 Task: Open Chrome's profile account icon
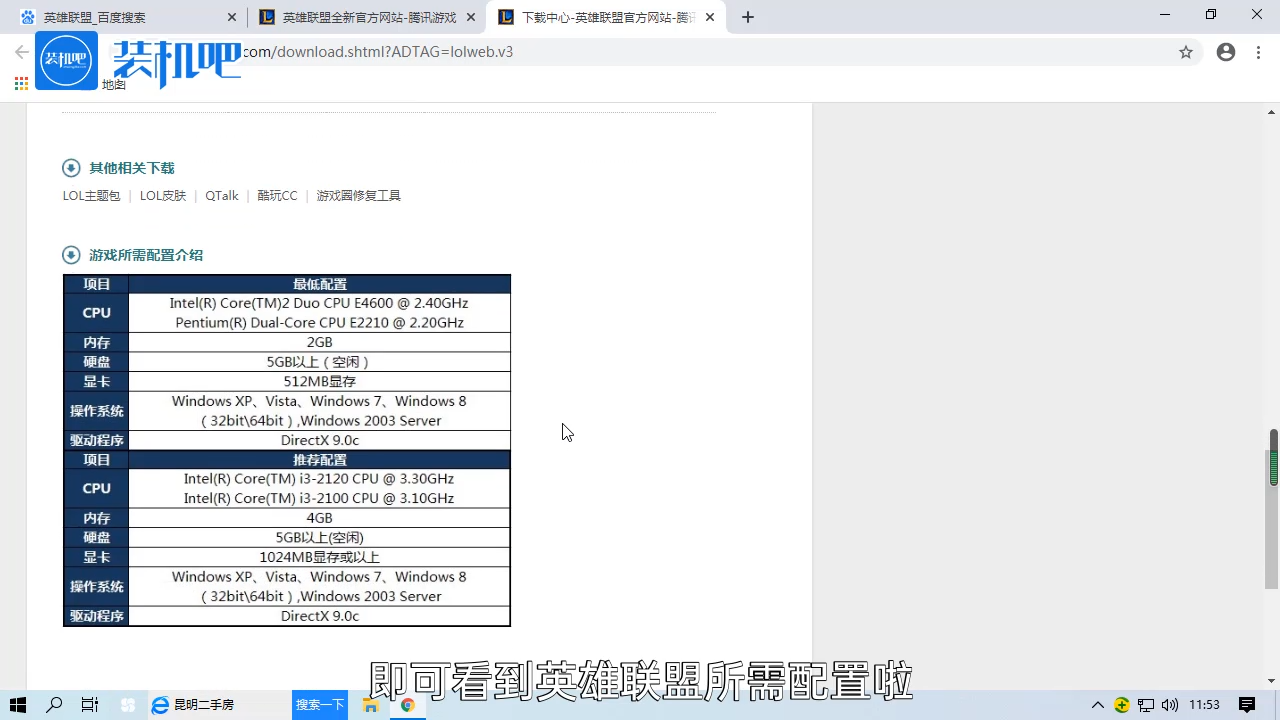[1226, 52]
